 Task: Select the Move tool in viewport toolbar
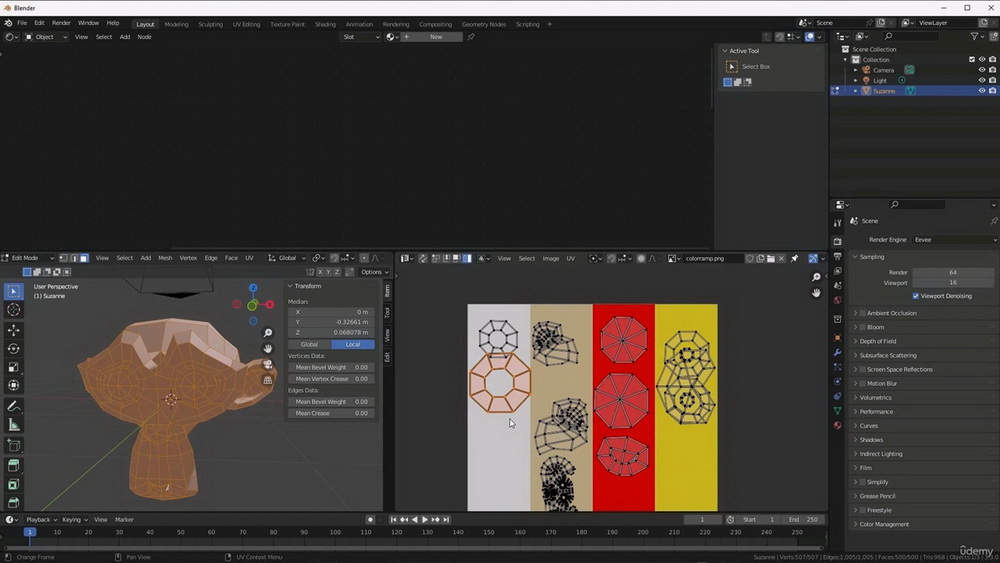click(x=13, y=330)
